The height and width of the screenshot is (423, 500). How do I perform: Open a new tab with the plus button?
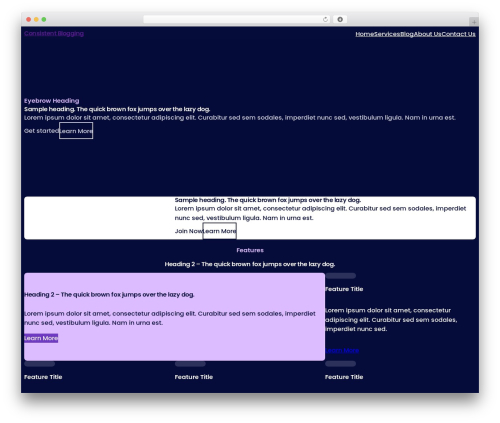coord(474,22)
